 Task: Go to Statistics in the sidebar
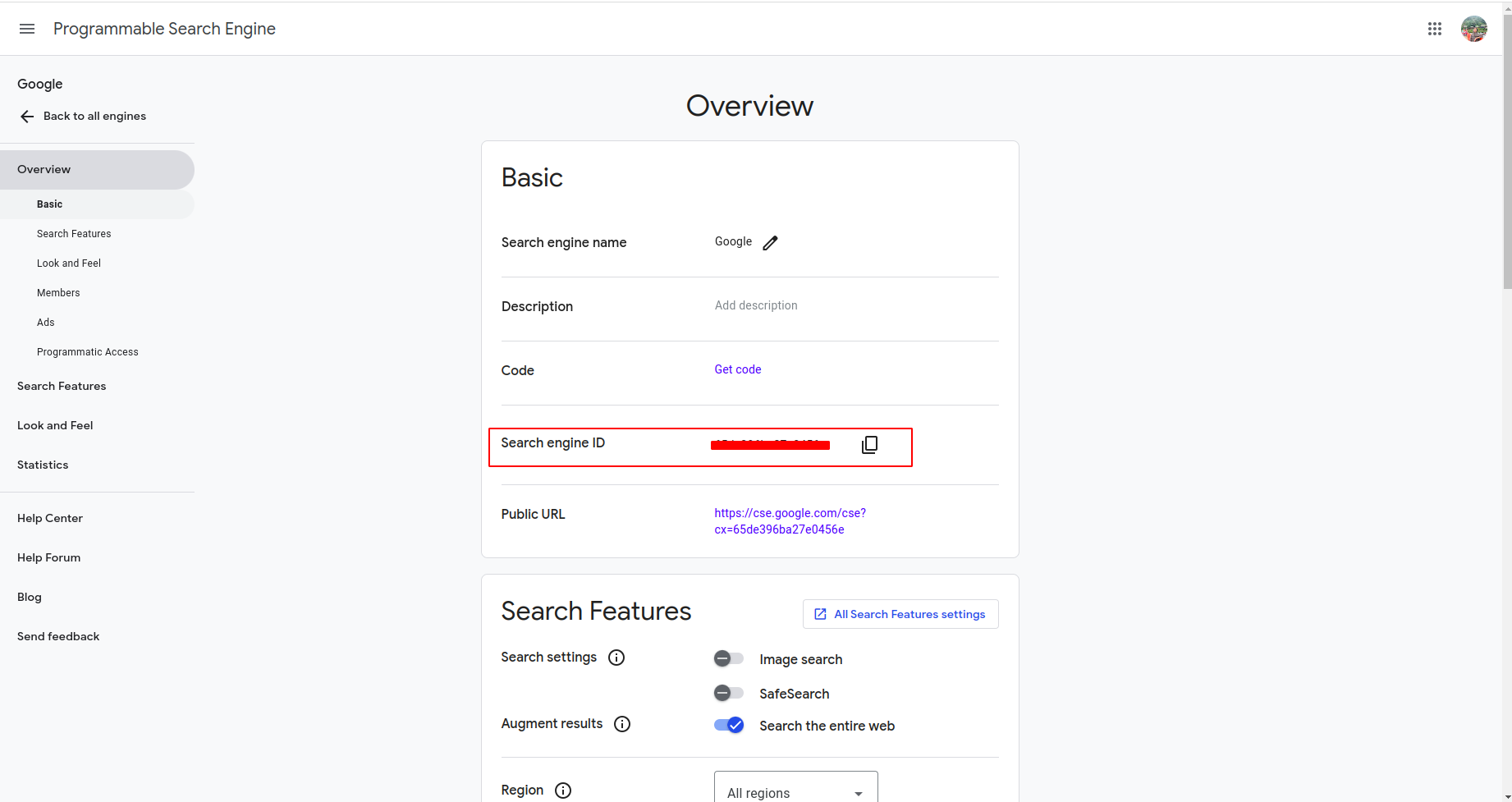43,465
